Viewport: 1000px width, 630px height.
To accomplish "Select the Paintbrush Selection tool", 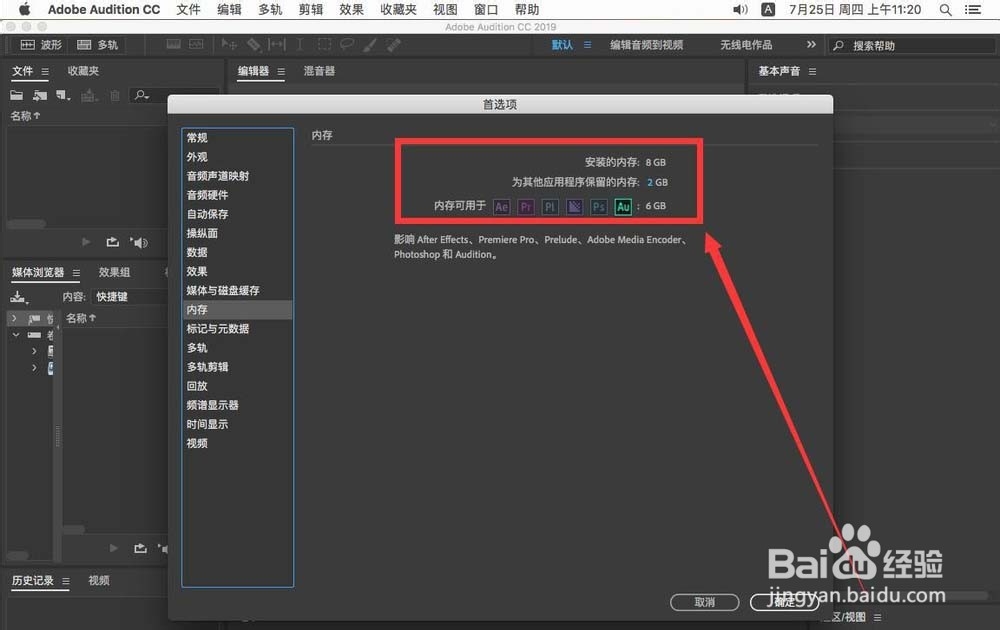I will click(x=370, y=44).
